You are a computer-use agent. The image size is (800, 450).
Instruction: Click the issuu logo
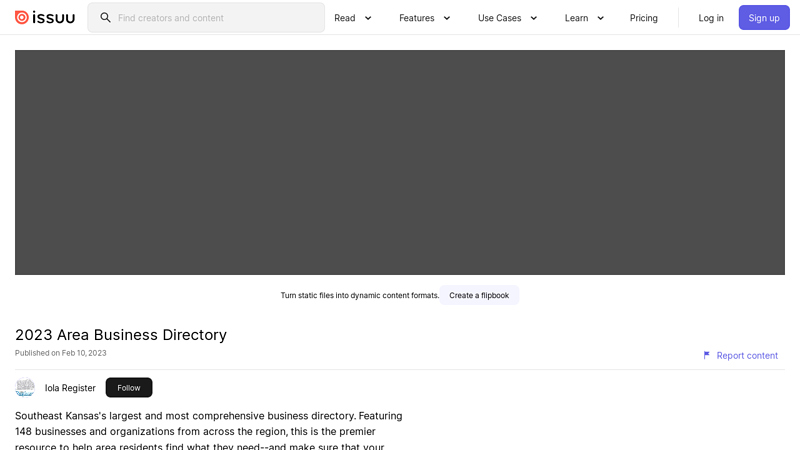click(x=45, y=18)
